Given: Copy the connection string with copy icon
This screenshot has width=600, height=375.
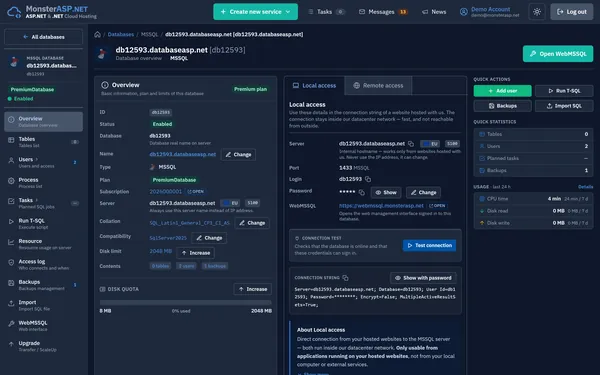Looking at the screenshot, I should 345,278.
